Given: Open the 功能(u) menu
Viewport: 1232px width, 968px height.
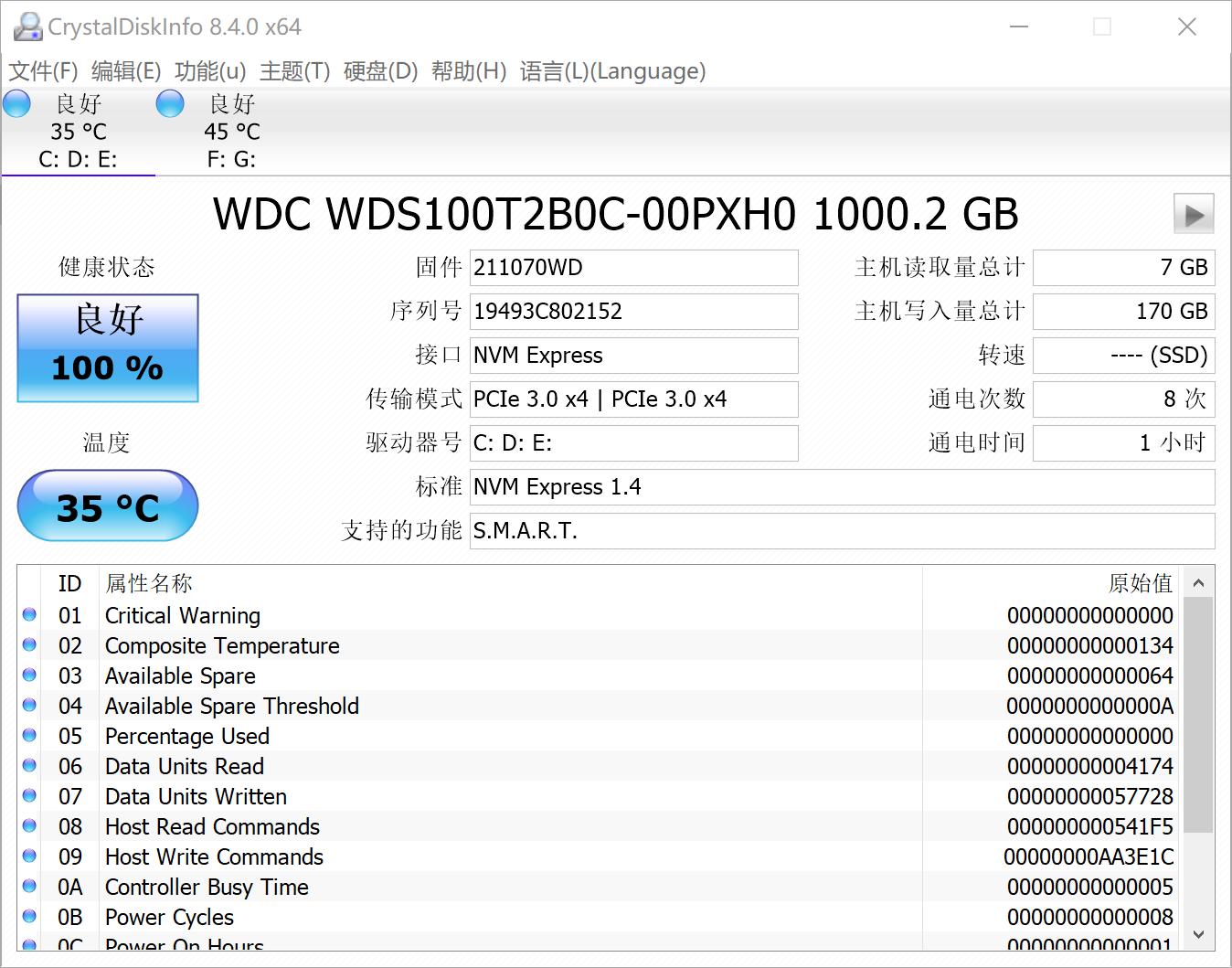Looking at the screenshot, I should tap(208, 70).
